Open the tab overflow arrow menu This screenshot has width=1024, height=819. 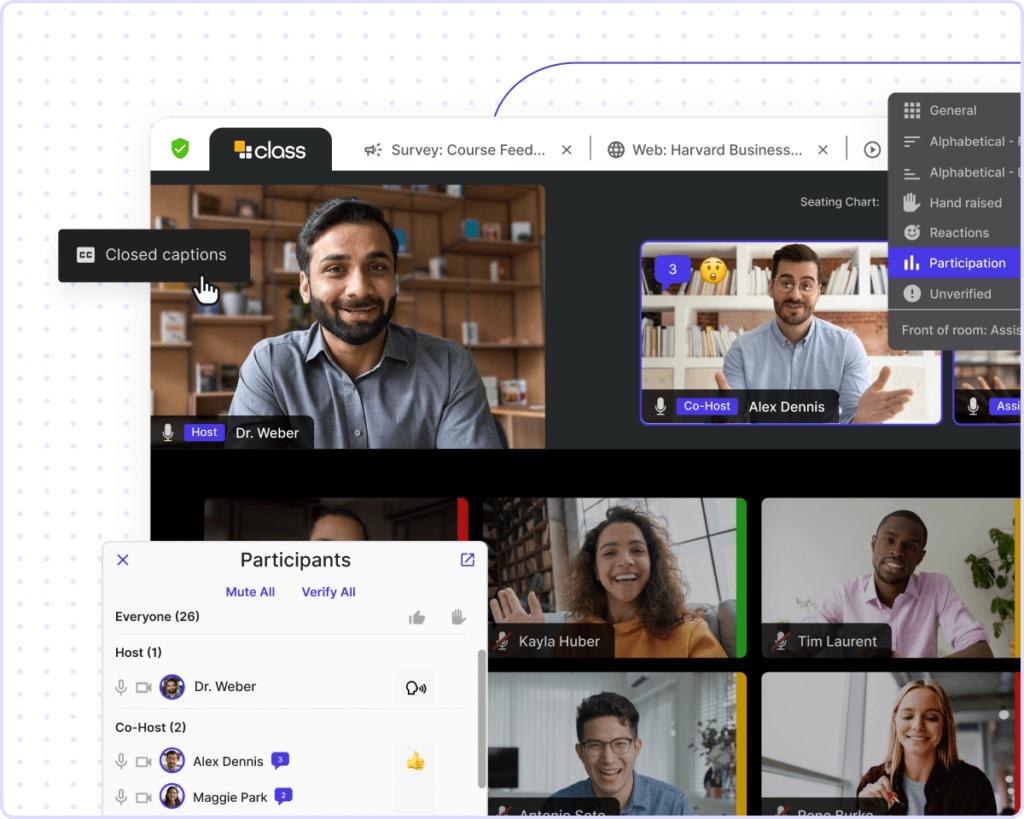point(871,149)
